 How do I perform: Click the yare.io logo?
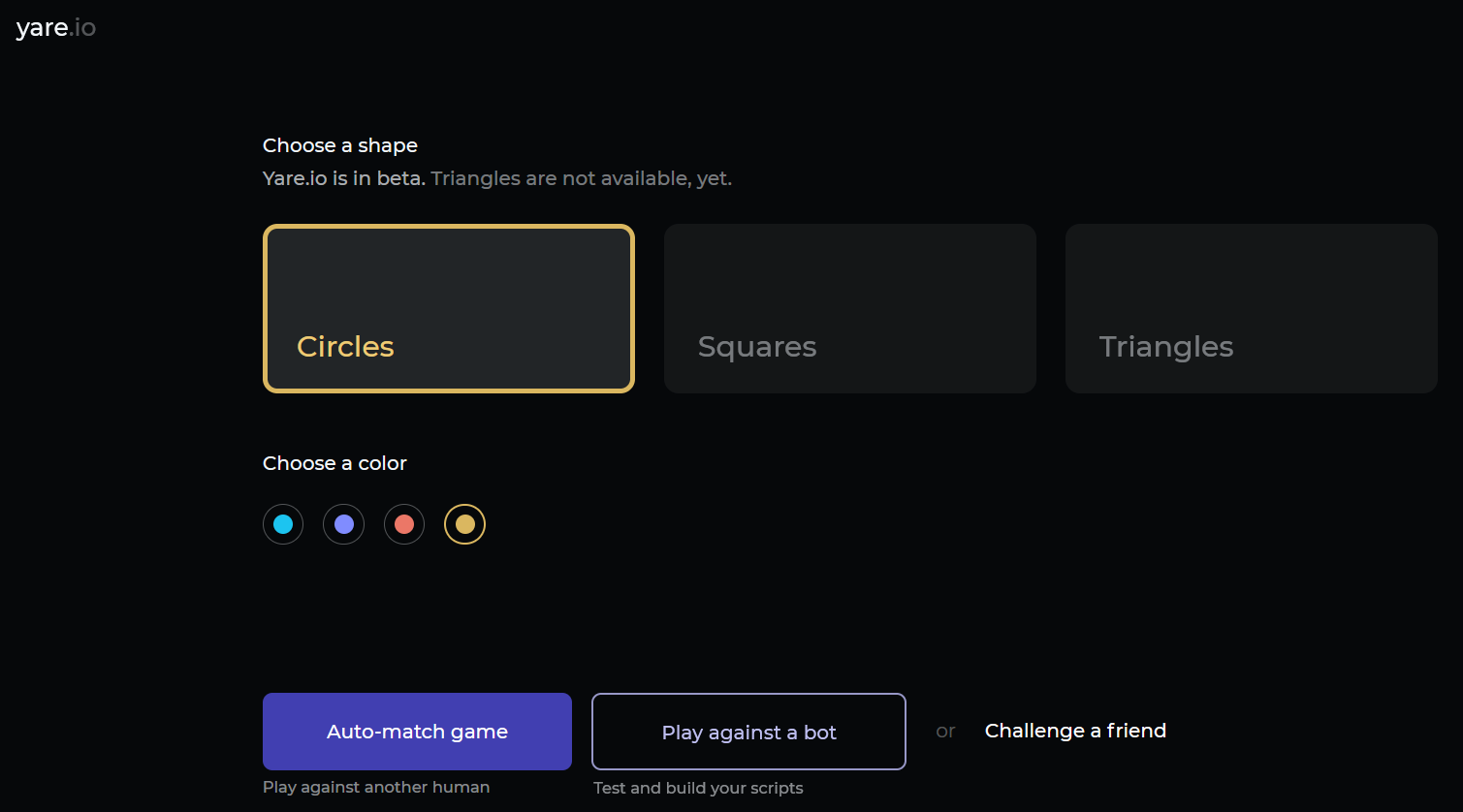[56, 28]
